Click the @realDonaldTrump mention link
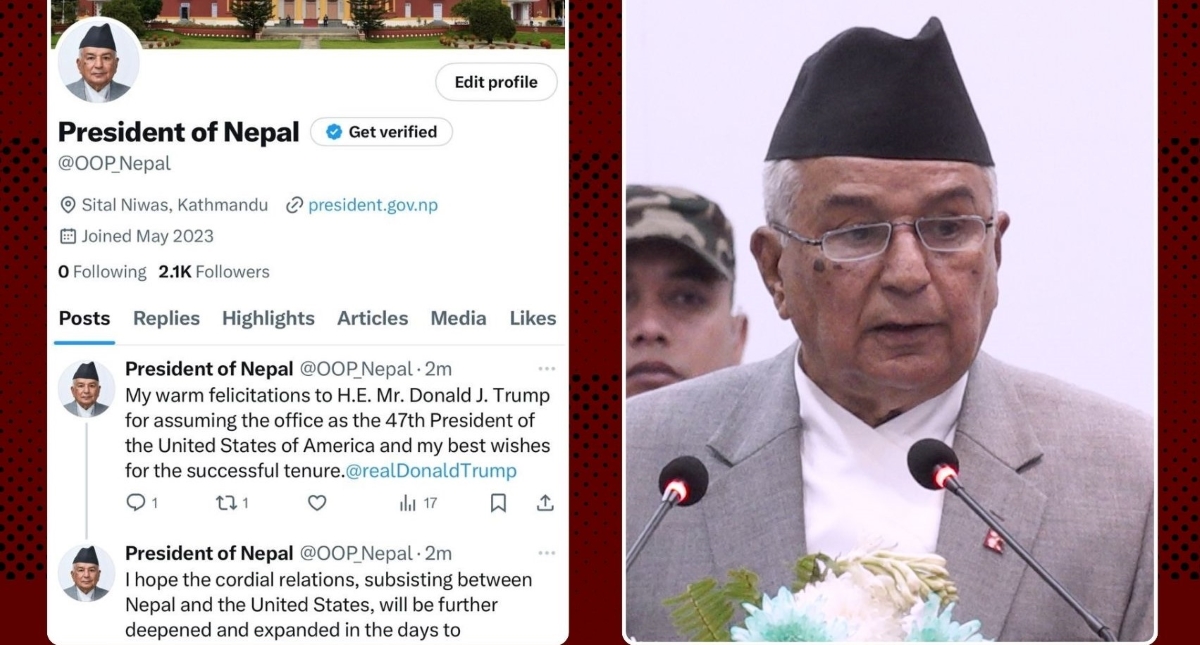The image size is (1200, 645). [x=431, y=470]
